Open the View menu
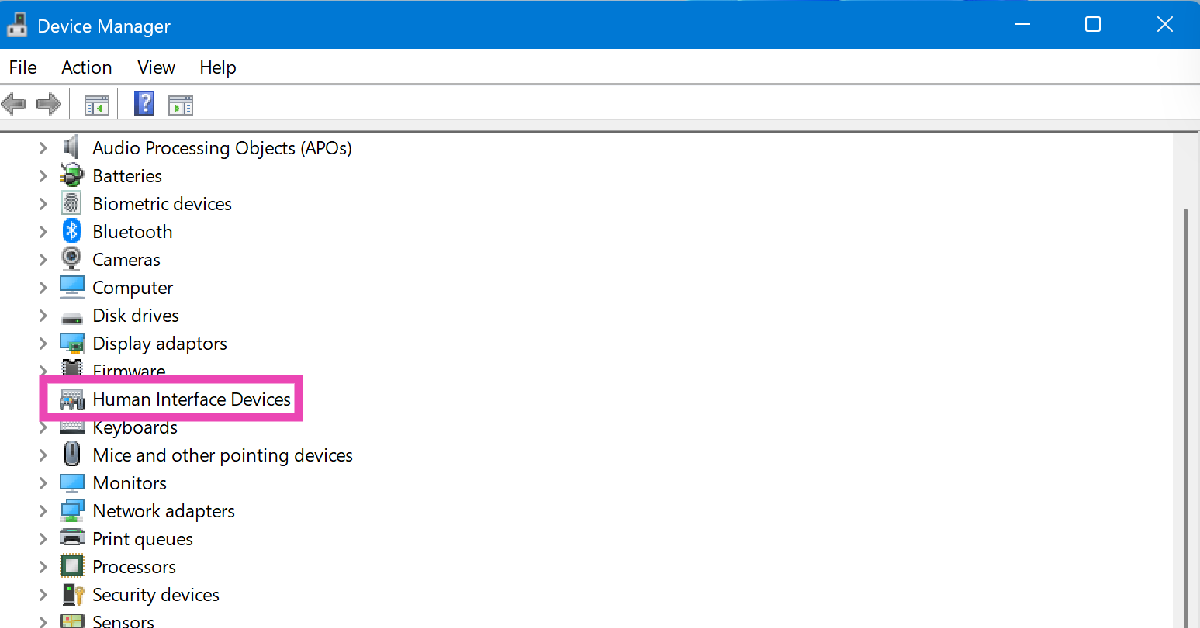The width and height of the screenshot is (1200, 628). coord(156,67)
